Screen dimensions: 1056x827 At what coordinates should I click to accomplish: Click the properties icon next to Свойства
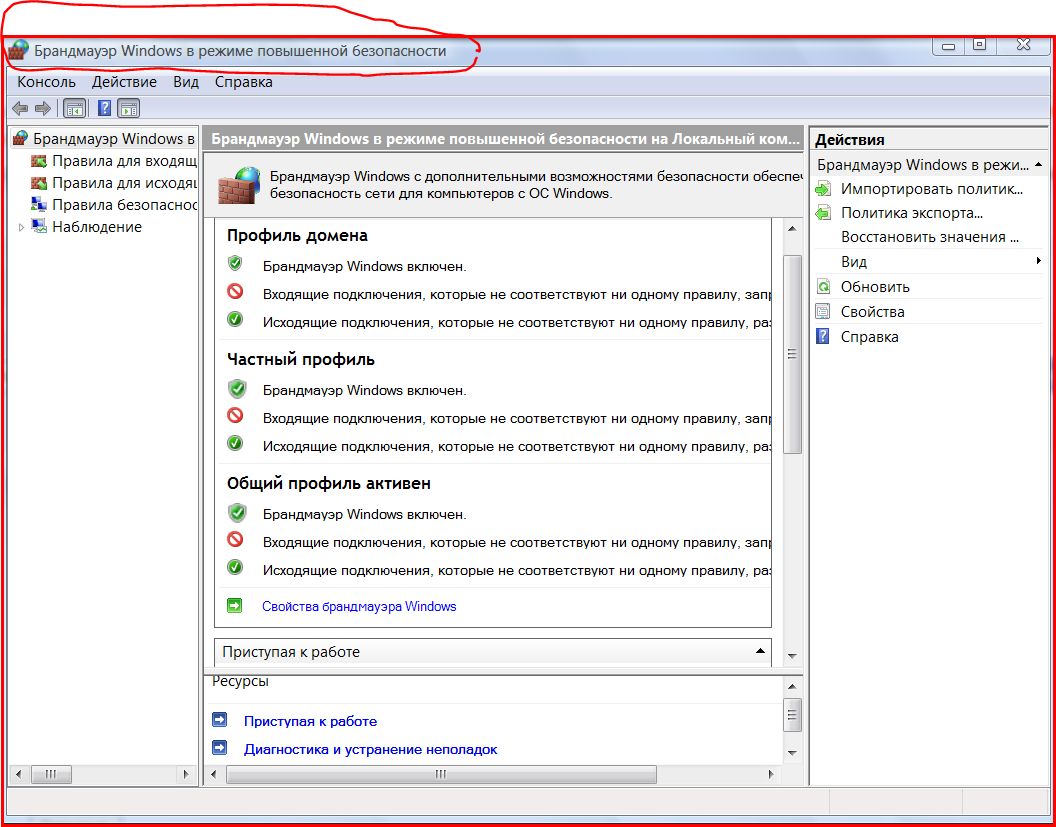point(823,312)
